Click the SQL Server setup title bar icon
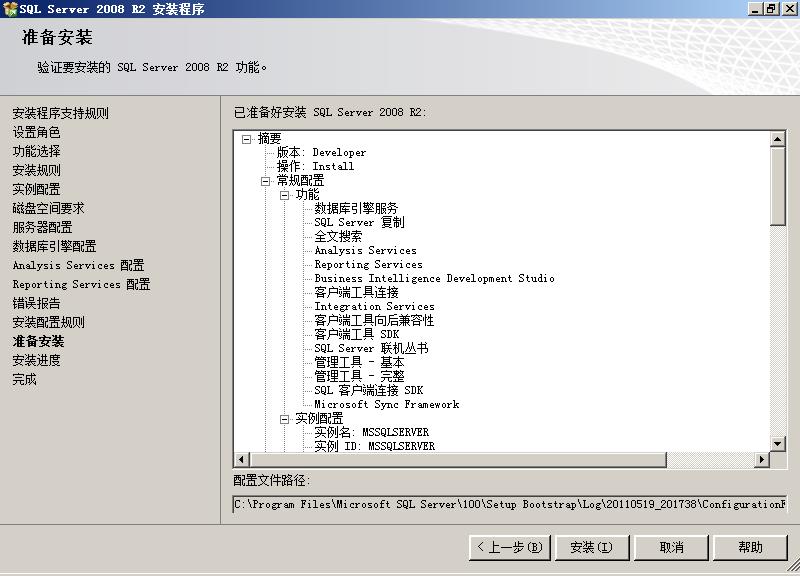The width and height of the screenshot is (800, 576). coord(9,9)
